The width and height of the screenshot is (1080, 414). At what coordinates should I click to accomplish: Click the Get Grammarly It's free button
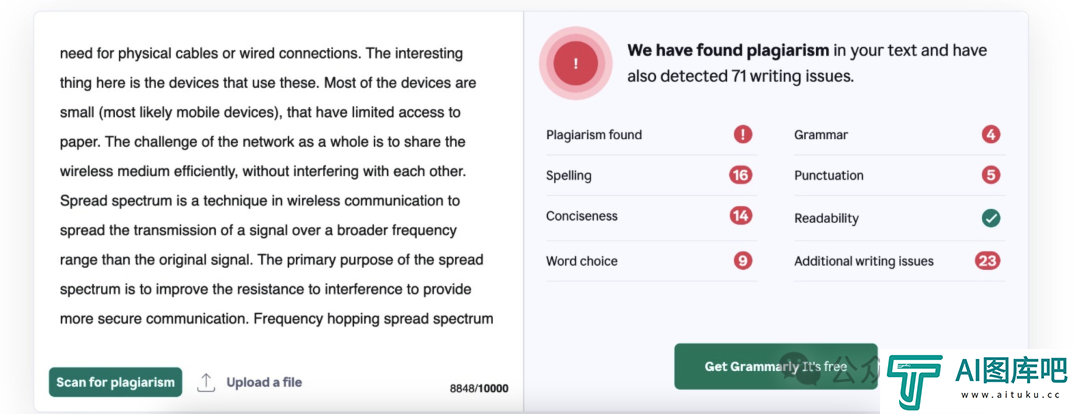click(x=776, y=366)
